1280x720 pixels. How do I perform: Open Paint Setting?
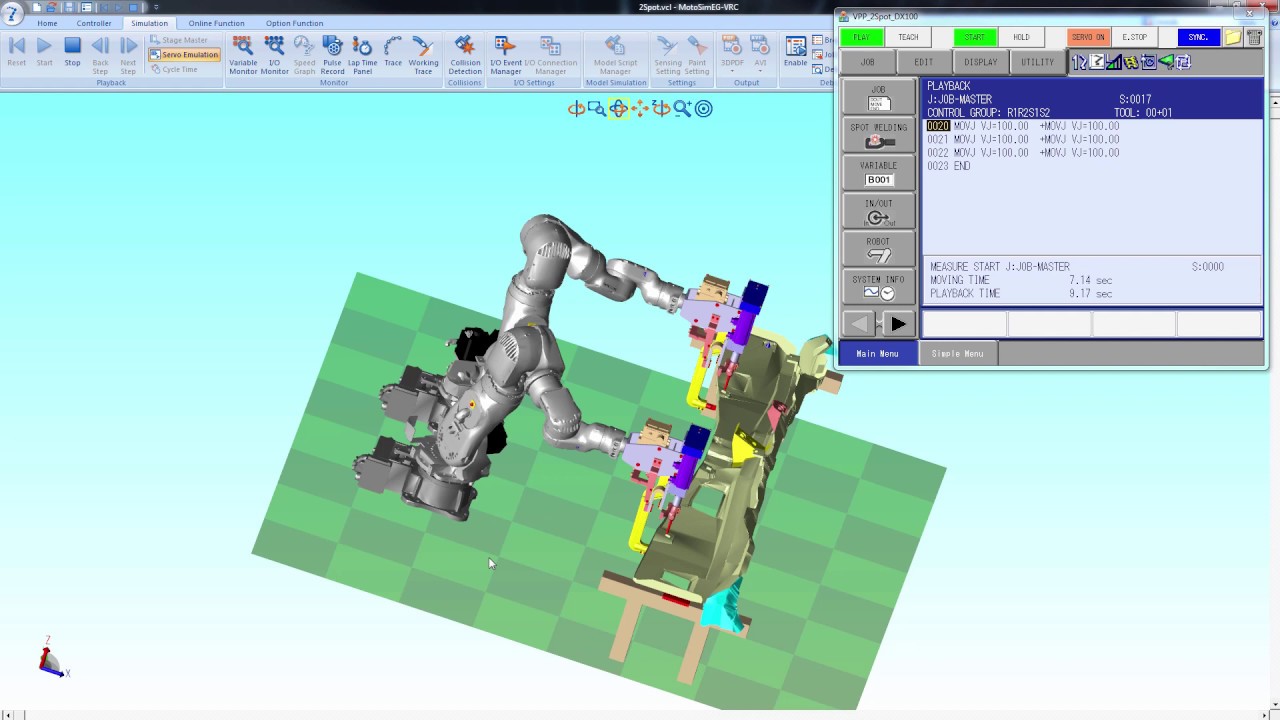pyautogui.click(x=697, y=55)
